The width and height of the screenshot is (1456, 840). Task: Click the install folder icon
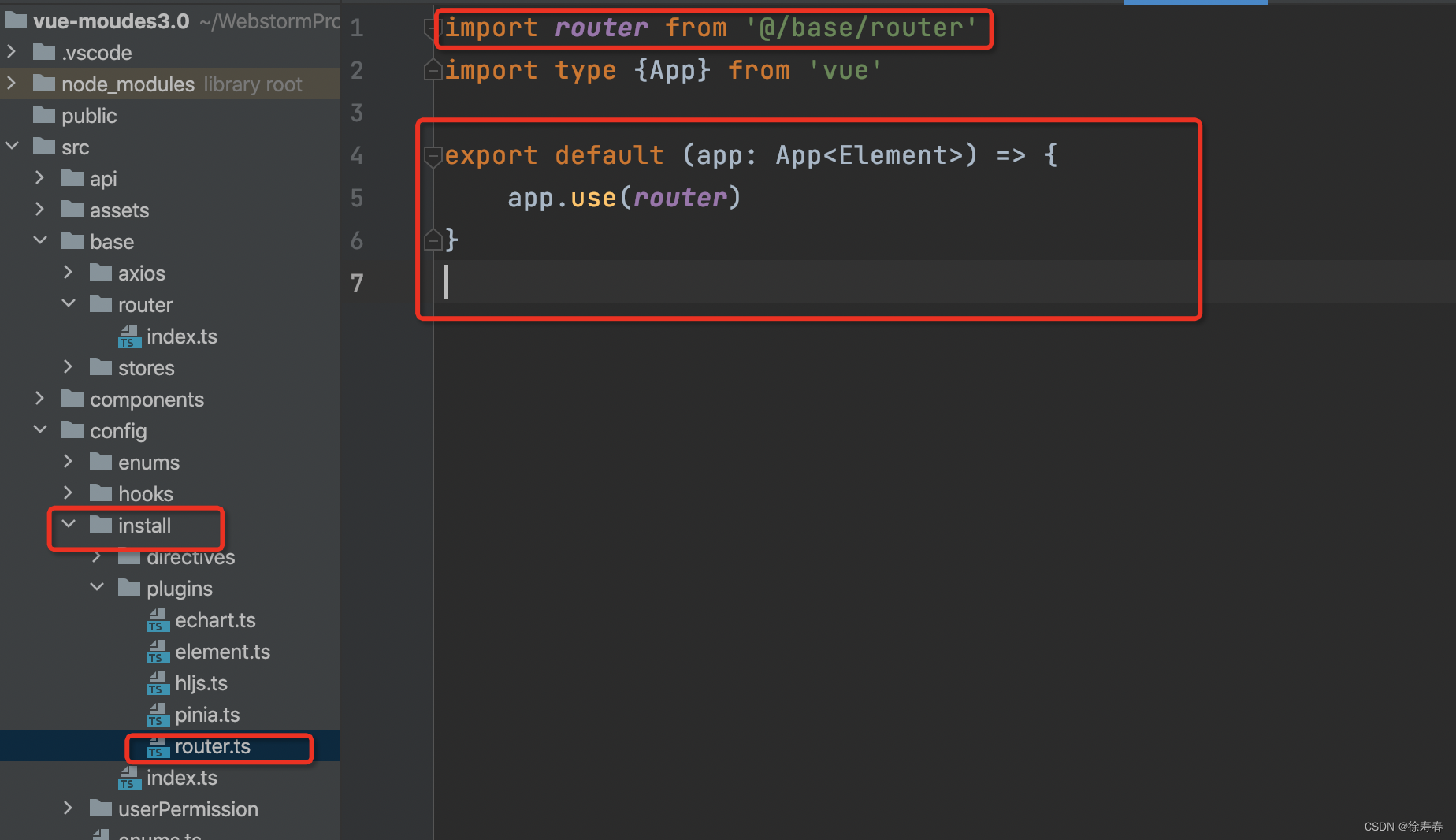[x=101, y=525]
